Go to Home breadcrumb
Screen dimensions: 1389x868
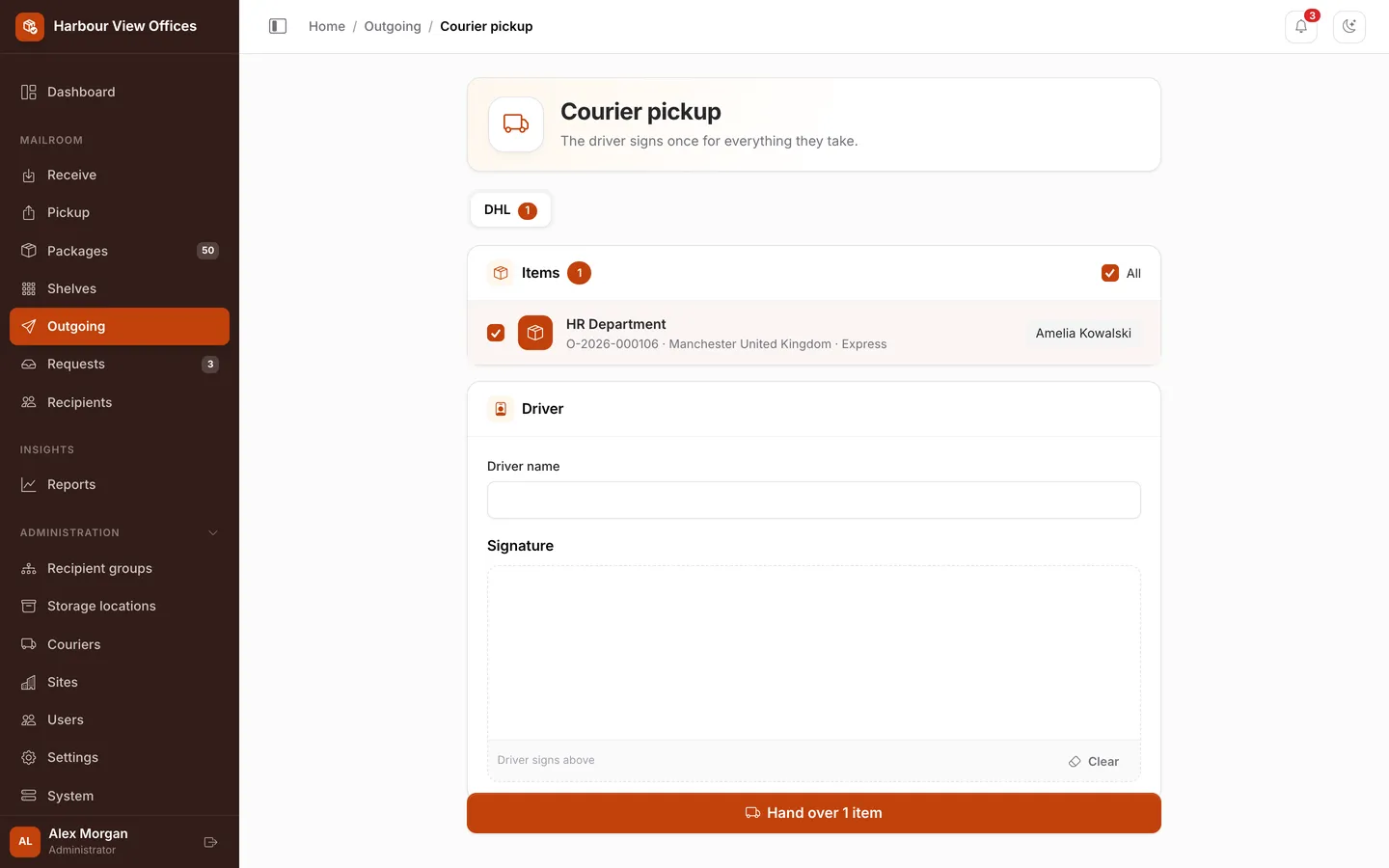pos(327,26)
